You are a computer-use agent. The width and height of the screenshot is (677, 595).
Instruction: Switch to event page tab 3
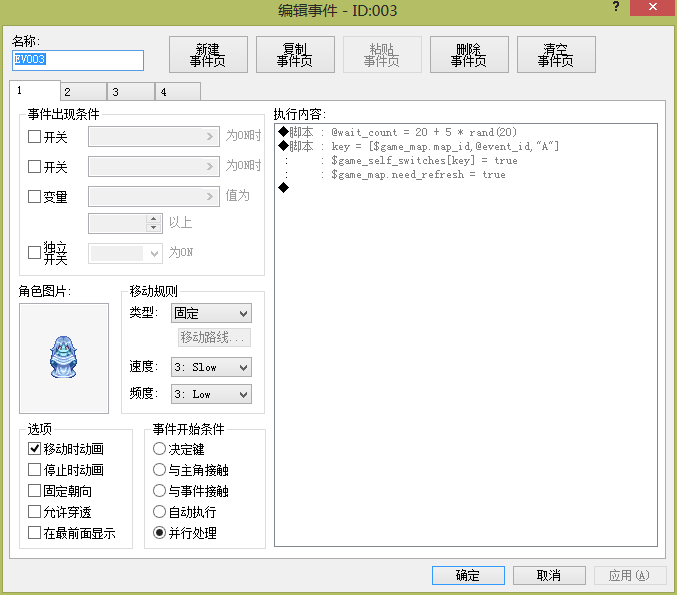coord(131,92)
